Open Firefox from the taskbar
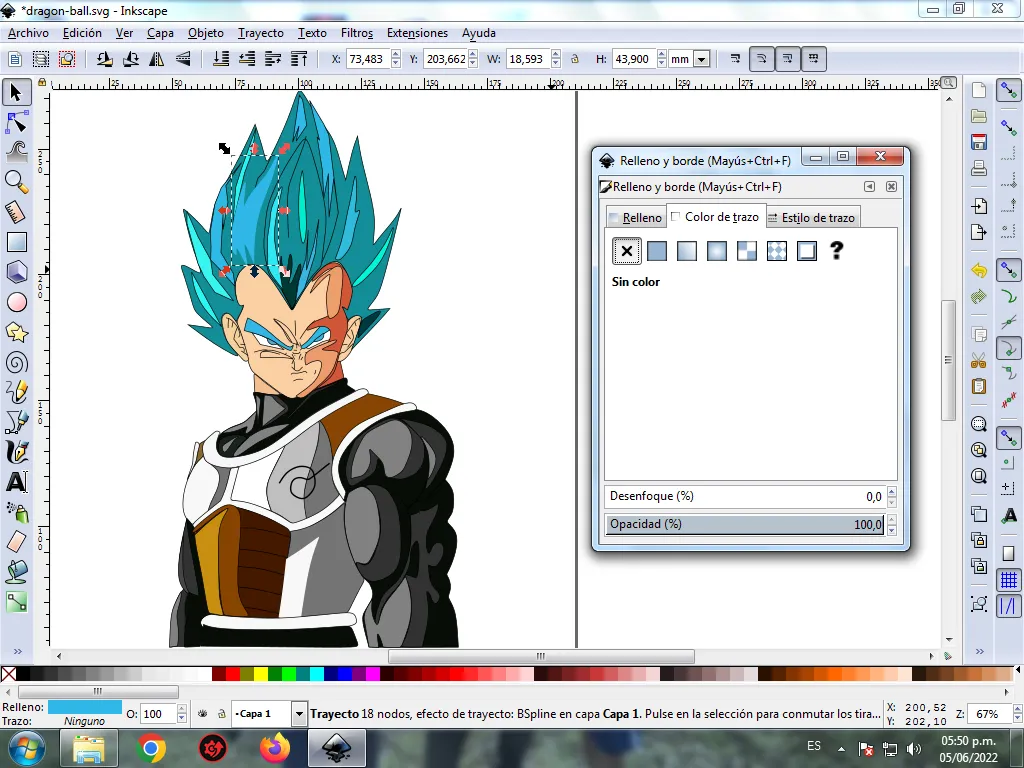The height and width of the screenshot is (768, 1024). [275, 748]
